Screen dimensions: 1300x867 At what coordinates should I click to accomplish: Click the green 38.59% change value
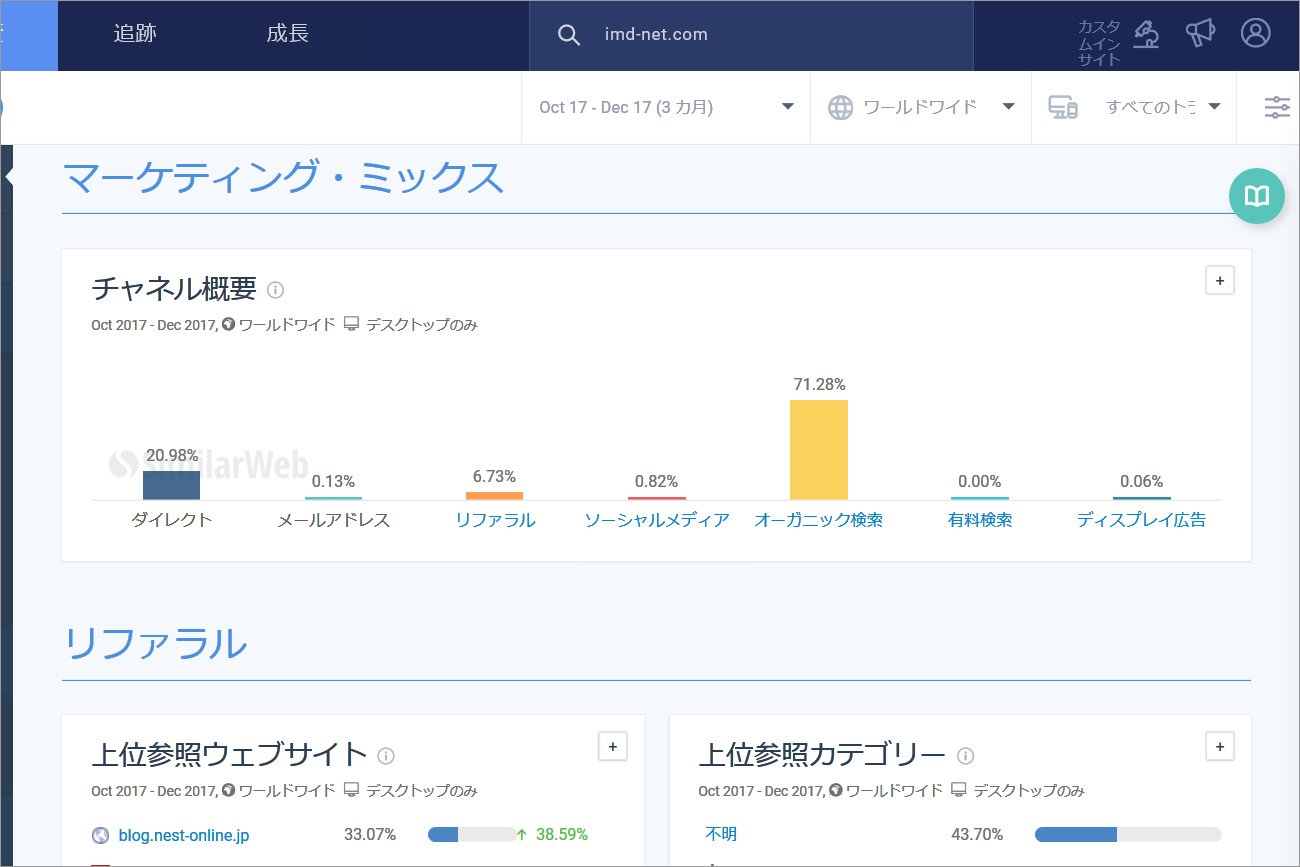(562, 834)
